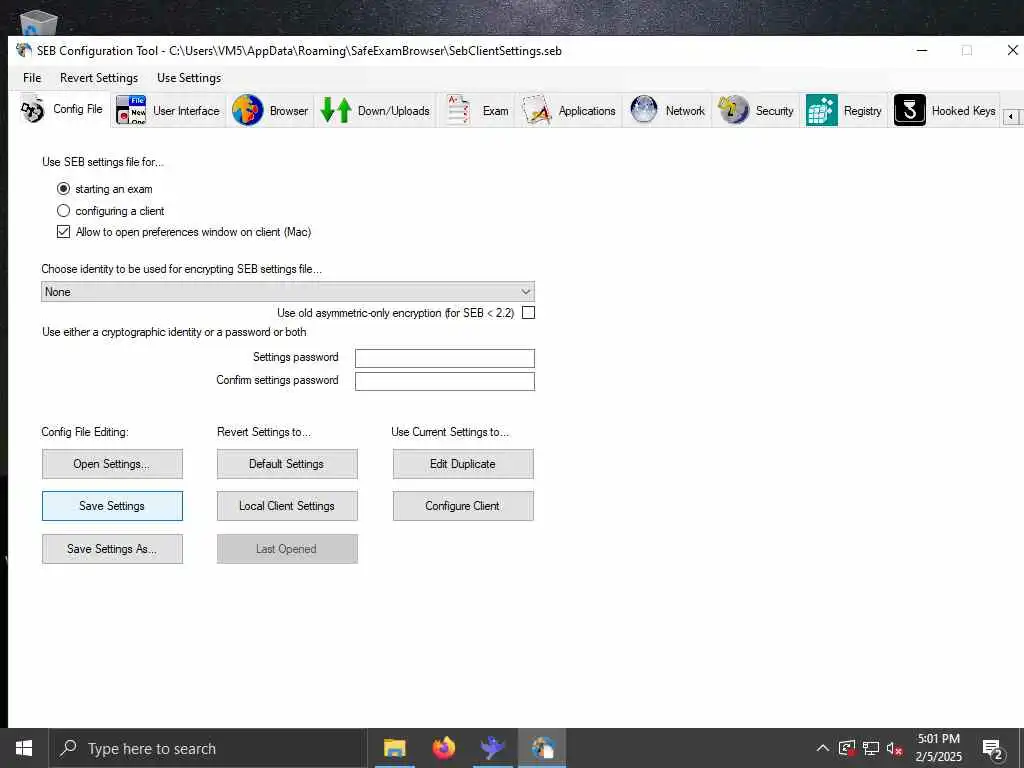Click Save Settings As... button
The height and width of the screenshot is (768, 1024).
[112, 549]
